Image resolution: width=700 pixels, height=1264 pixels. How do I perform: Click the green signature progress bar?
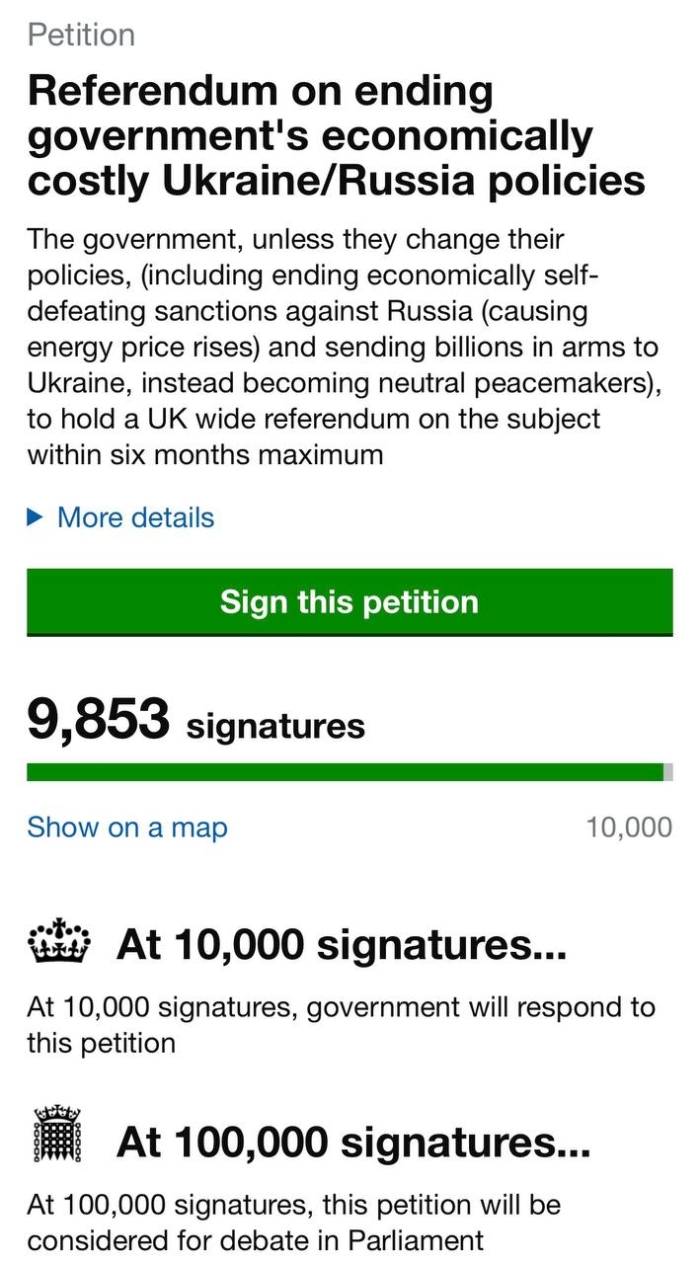click(x=344, y=772)
